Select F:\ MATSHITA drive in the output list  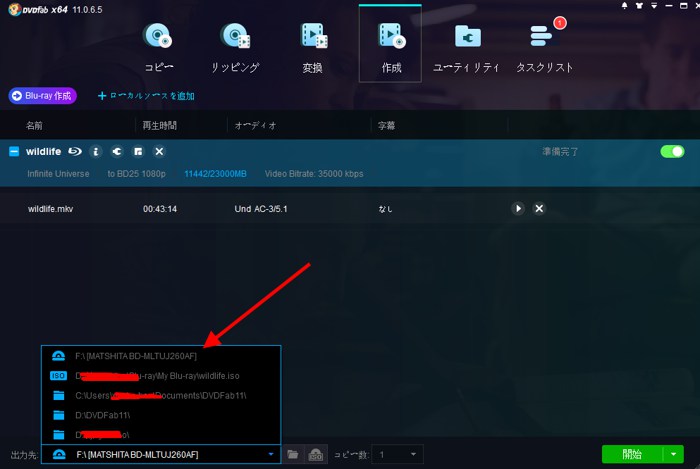pyautogui.click(x=161, y=356)
